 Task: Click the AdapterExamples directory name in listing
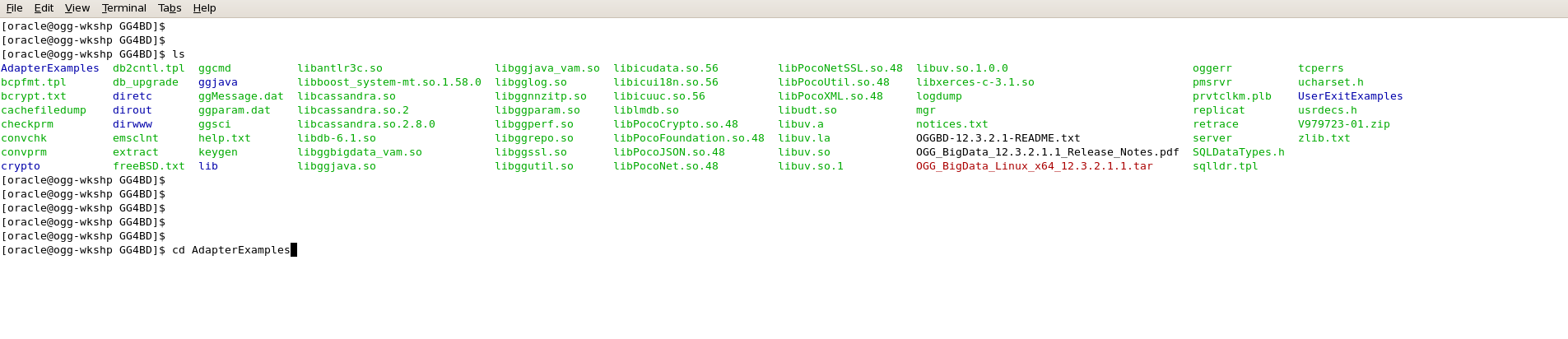49,68
